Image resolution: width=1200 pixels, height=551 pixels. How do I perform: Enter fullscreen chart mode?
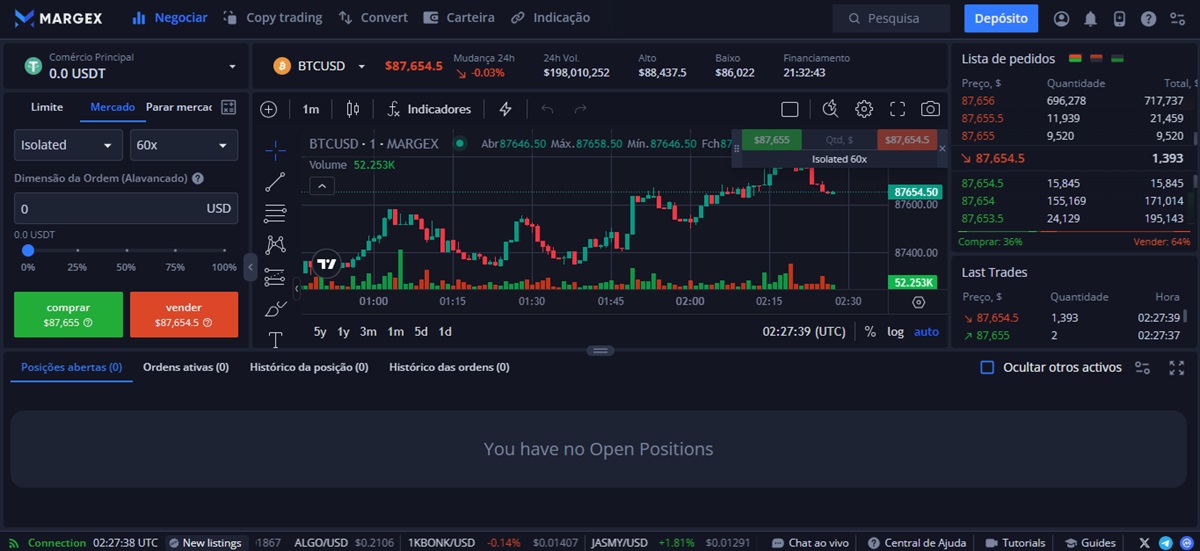click(x=897, y=109)
